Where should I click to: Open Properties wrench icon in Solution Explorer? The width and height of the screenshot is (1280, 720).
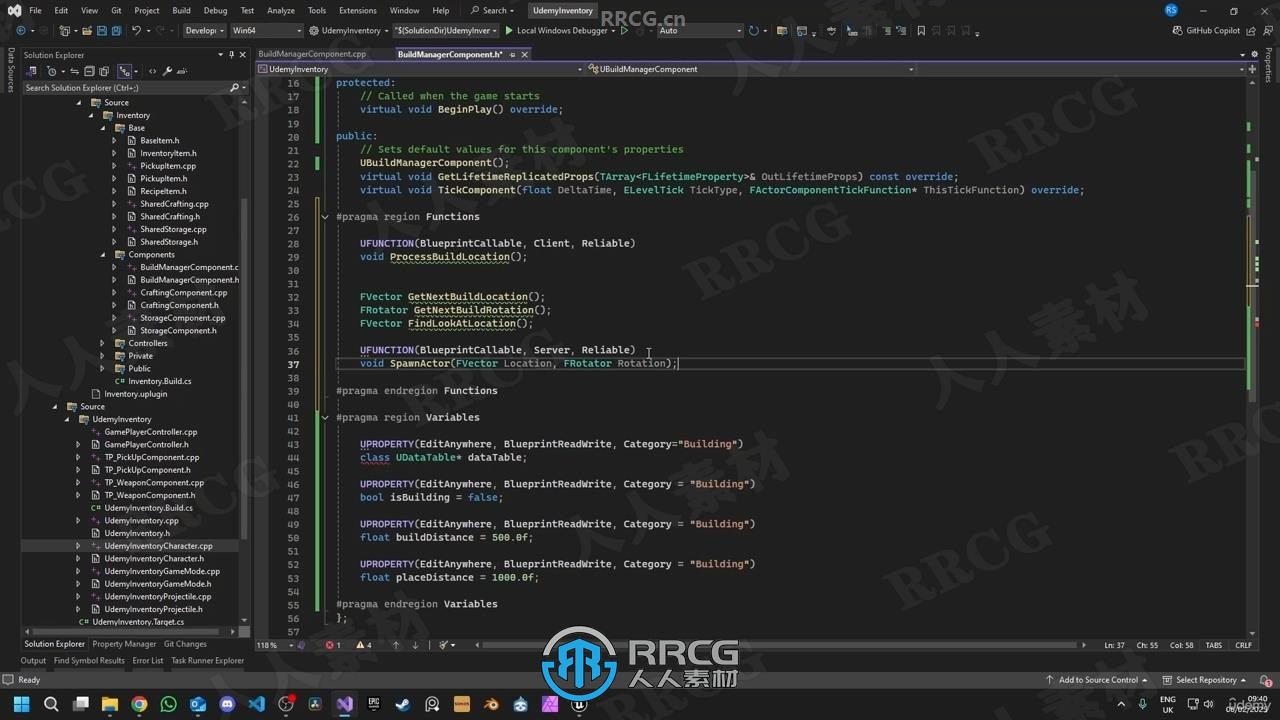(167, 71)
